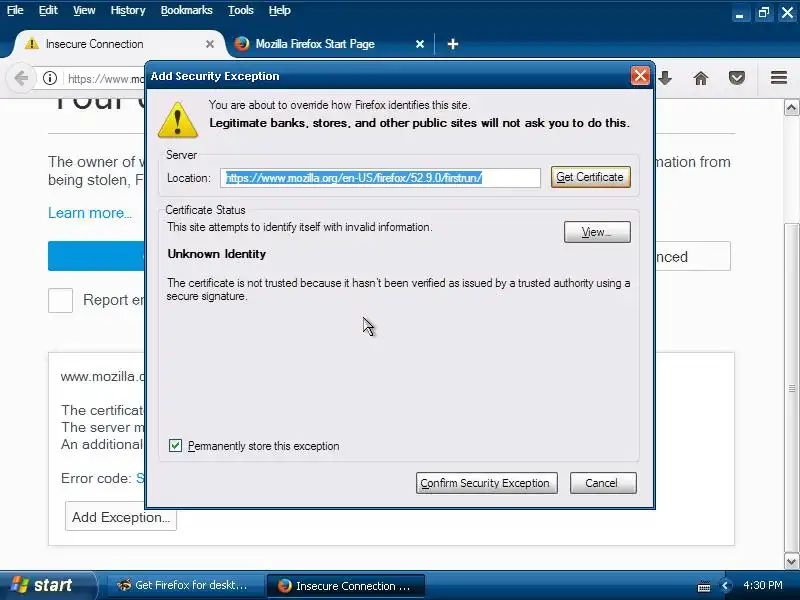Click the Error code link text on page
This screenshot has width=800, height=600.
(x=140, y=478)
